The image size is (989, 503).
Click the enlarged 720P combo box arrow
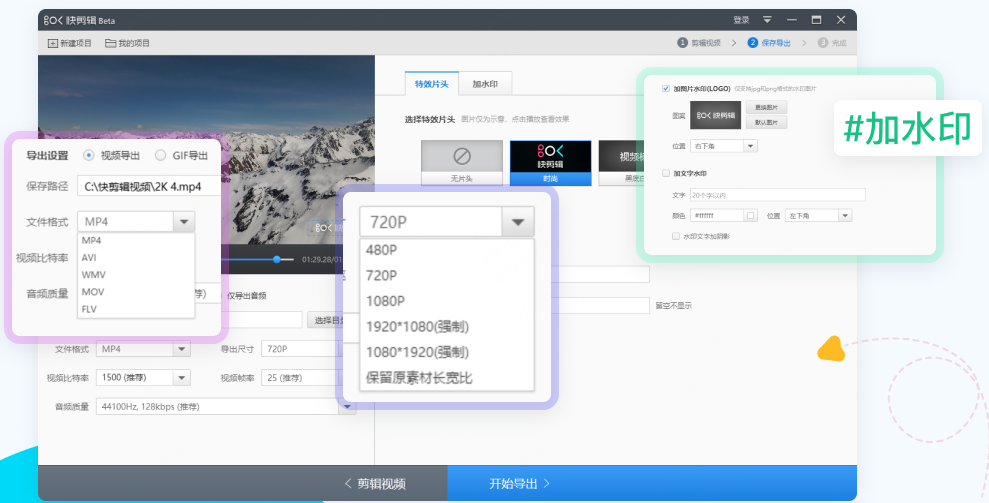point(518,222)
